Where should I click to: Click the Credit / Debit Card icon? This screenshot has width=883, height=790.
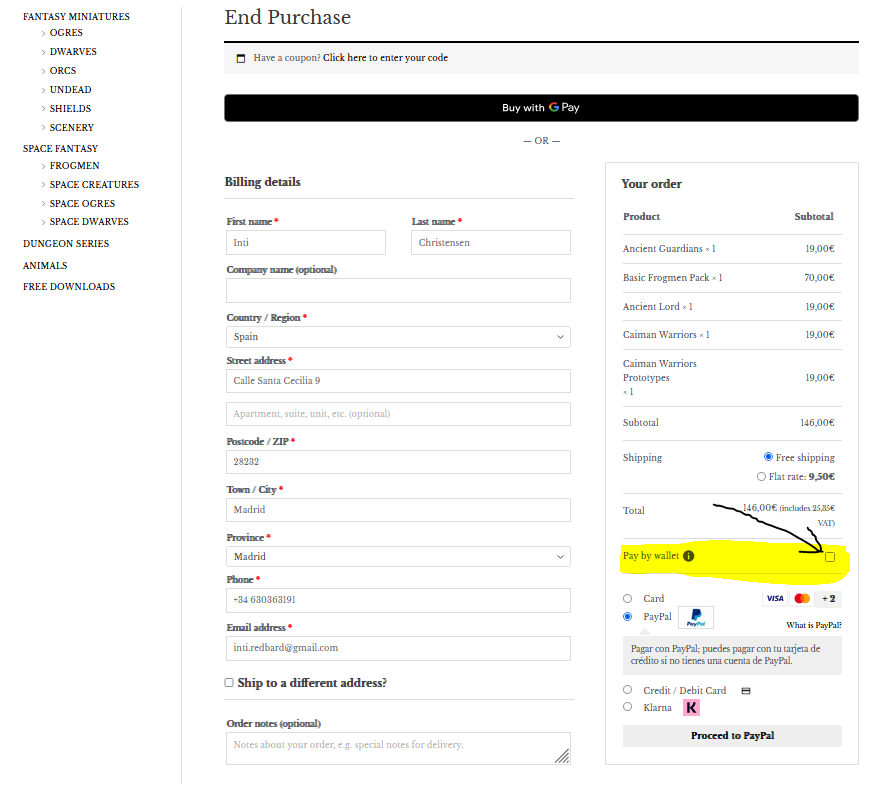[745, 691]
